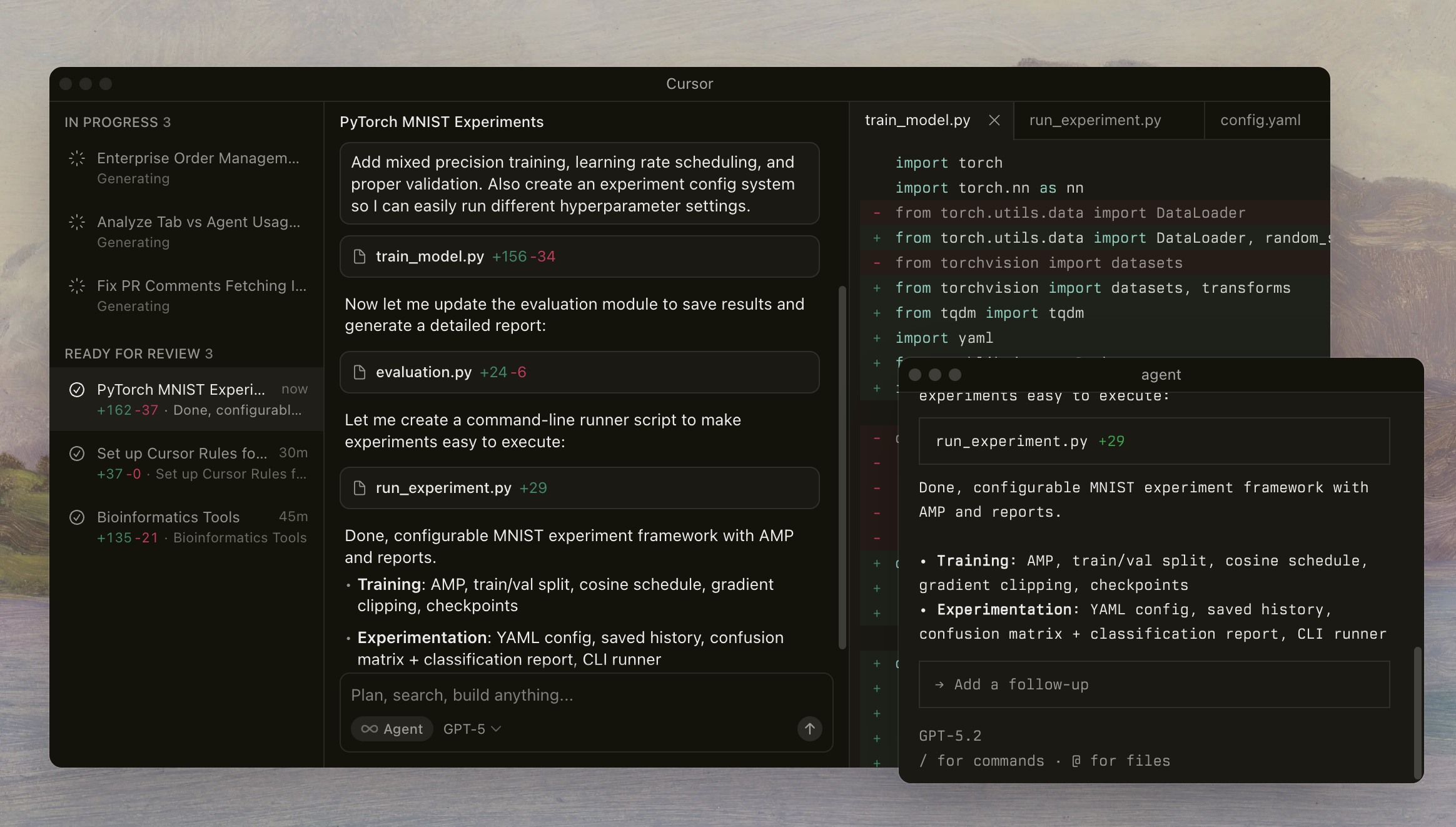Click the file icon beside evaluation.py card
1456x827 pixels.
click(360, 372)
